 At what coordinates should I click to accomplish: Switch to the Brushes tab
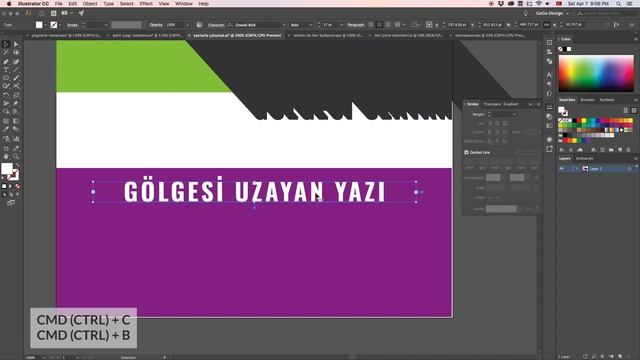pyautogui.click(x=587, y=100)
